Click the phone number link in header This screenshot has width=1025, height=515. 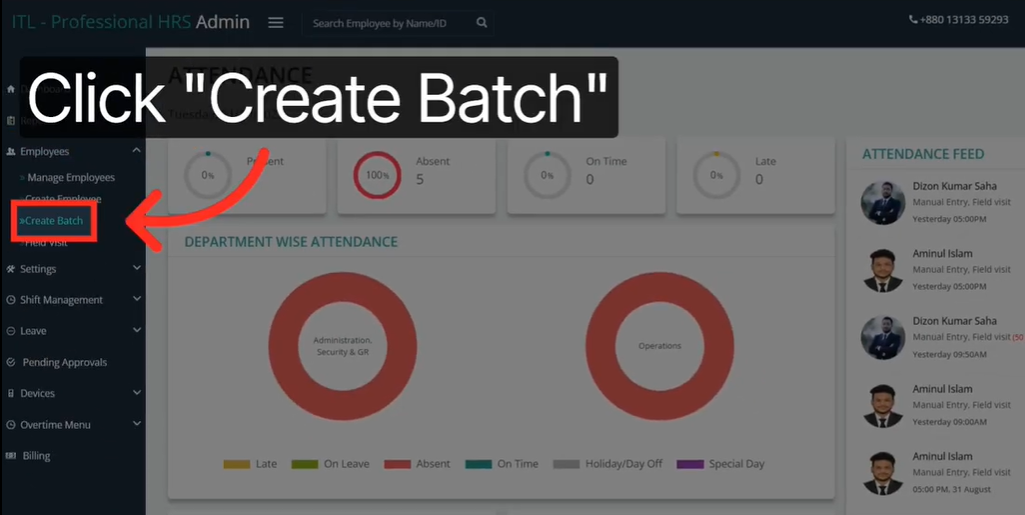point(958,20)
